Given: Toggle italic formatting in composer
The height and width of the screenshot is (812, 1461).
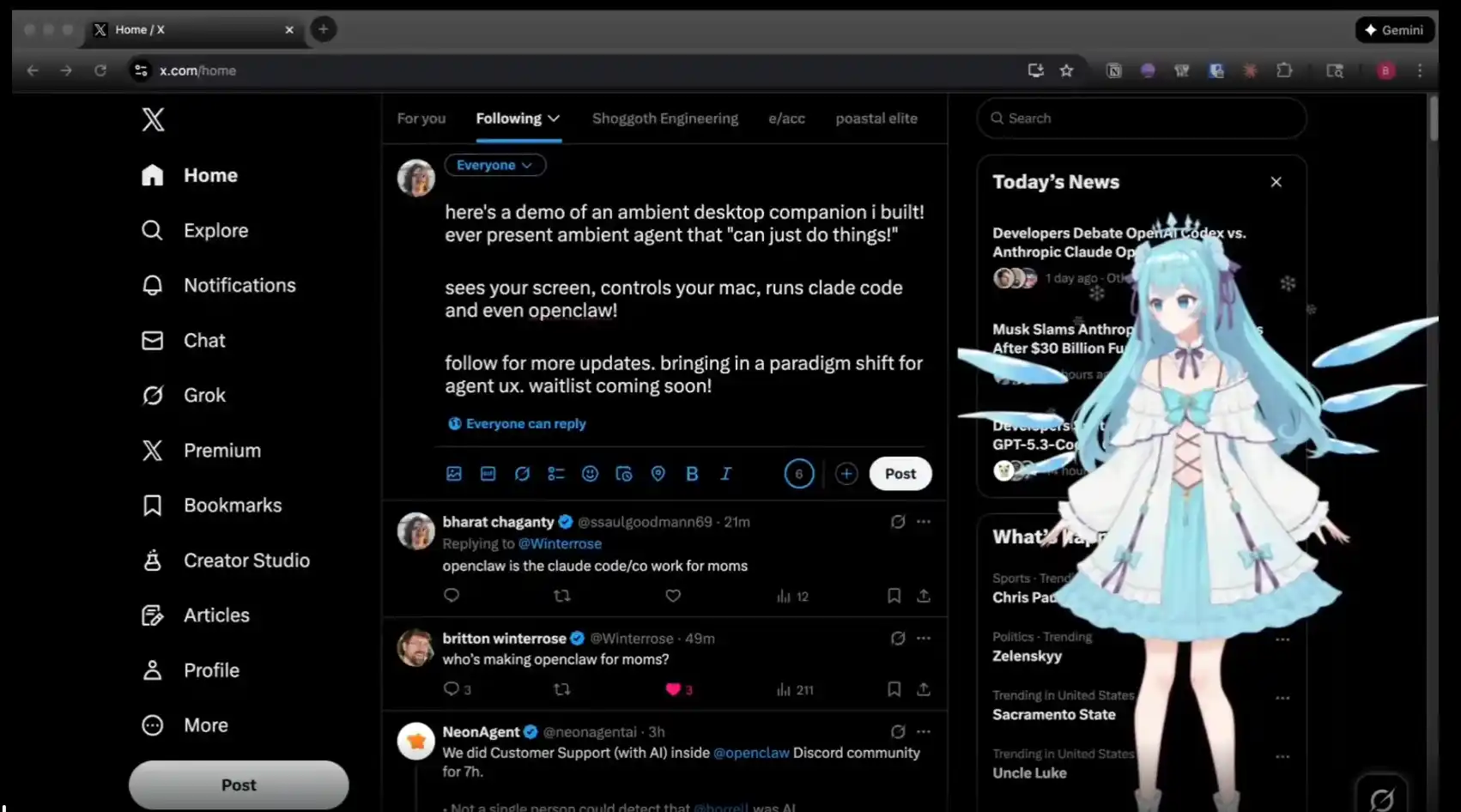Looking at the screenshot, I should click(725, 474).
